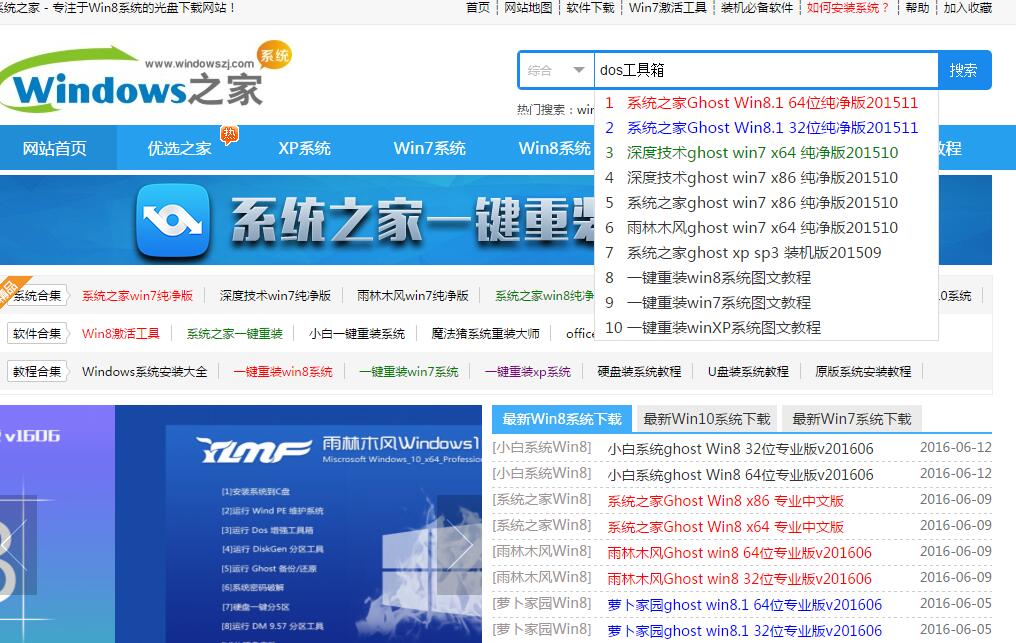
Task: Open 雨林木风win7纯净版 link
Action: 413,296
